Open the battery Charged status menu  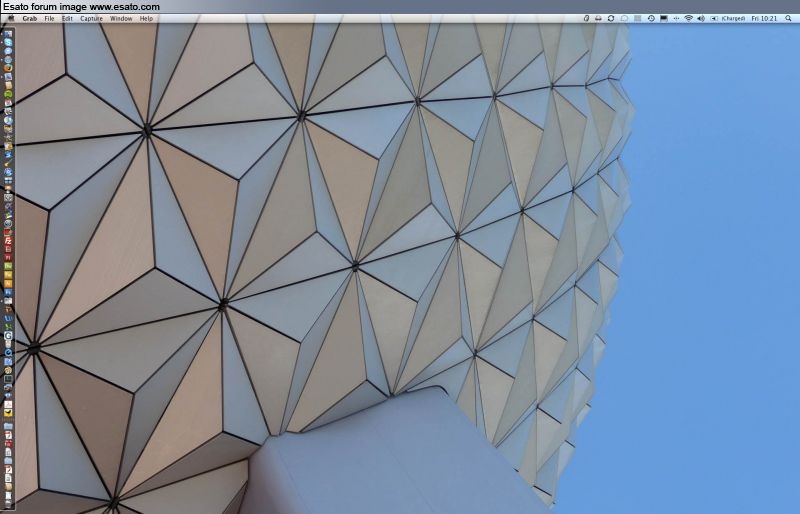[x=726, y=18]
